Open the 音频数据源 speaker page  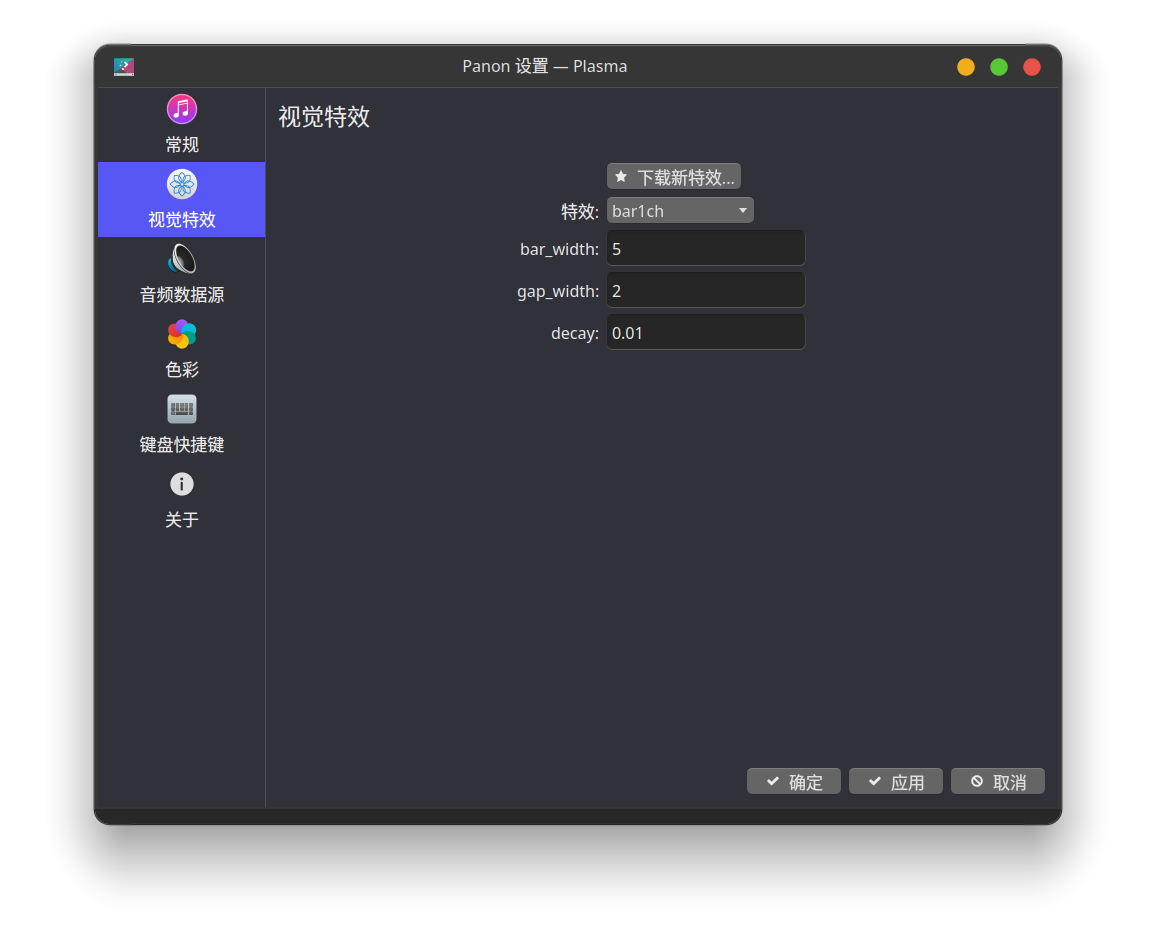pos(181,275)
